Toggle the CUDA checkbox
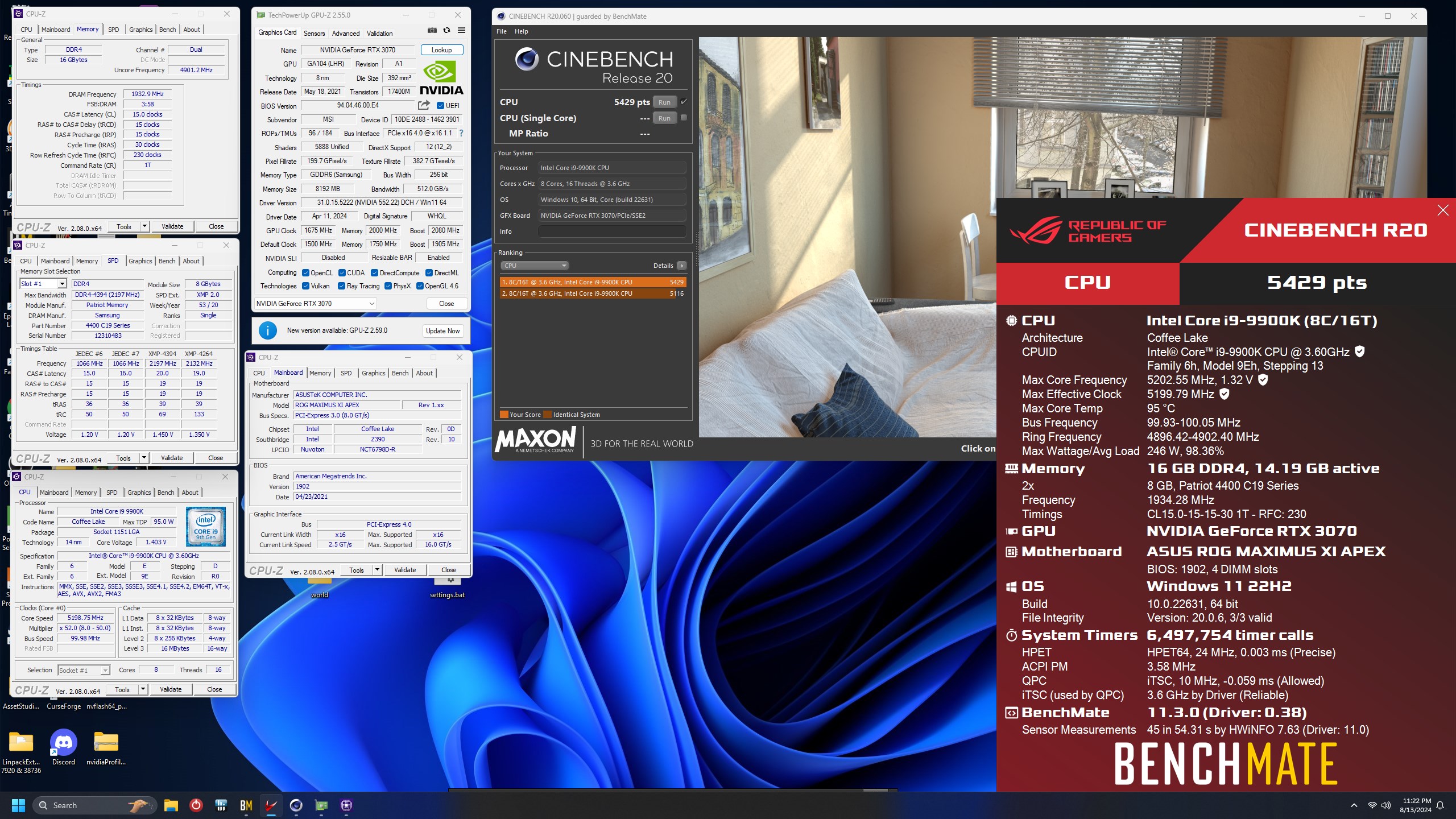 [x=342, y=273]
